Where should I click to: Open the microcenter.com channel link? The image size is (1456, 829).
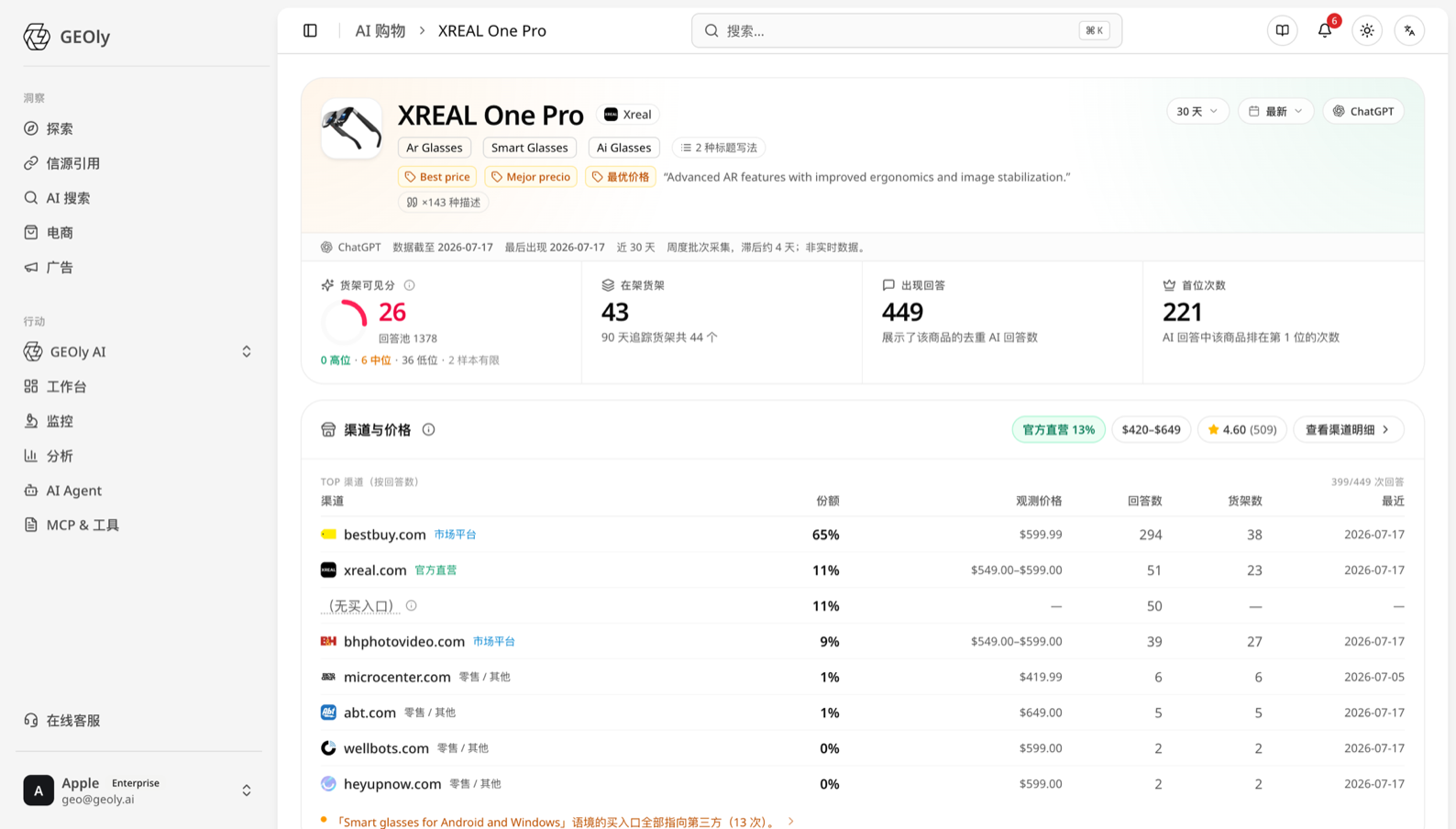coord(397,677)
